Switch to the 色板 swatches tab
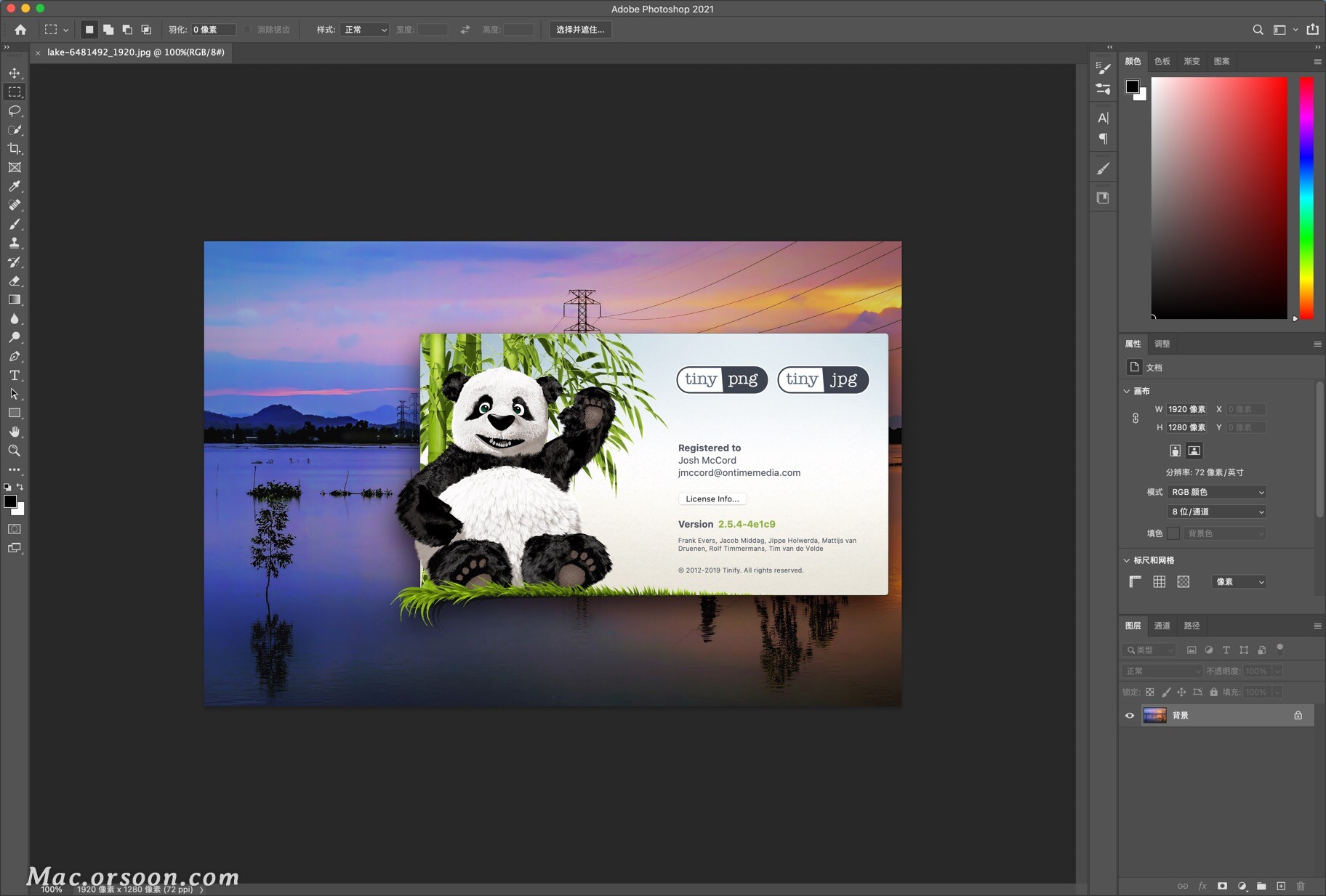This screenshot has width=1326, height=896. [1162, 61]
